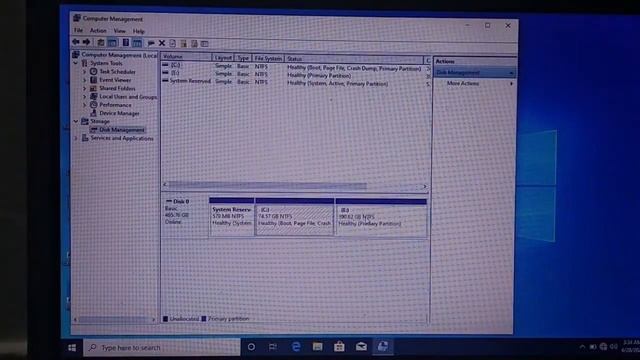Viewport: 640px width, 360px height.
Task: Click the Back arrow in the toolbar
Action: (76, 42)
